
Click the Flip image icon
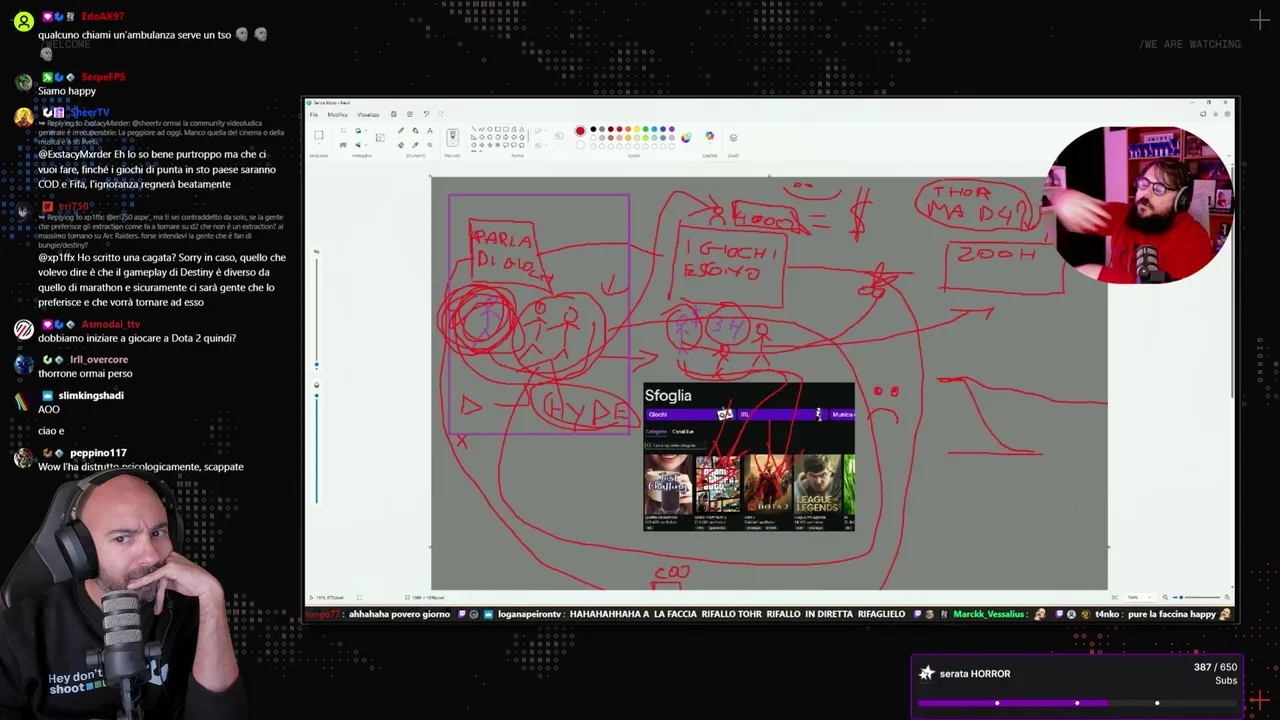358,145
